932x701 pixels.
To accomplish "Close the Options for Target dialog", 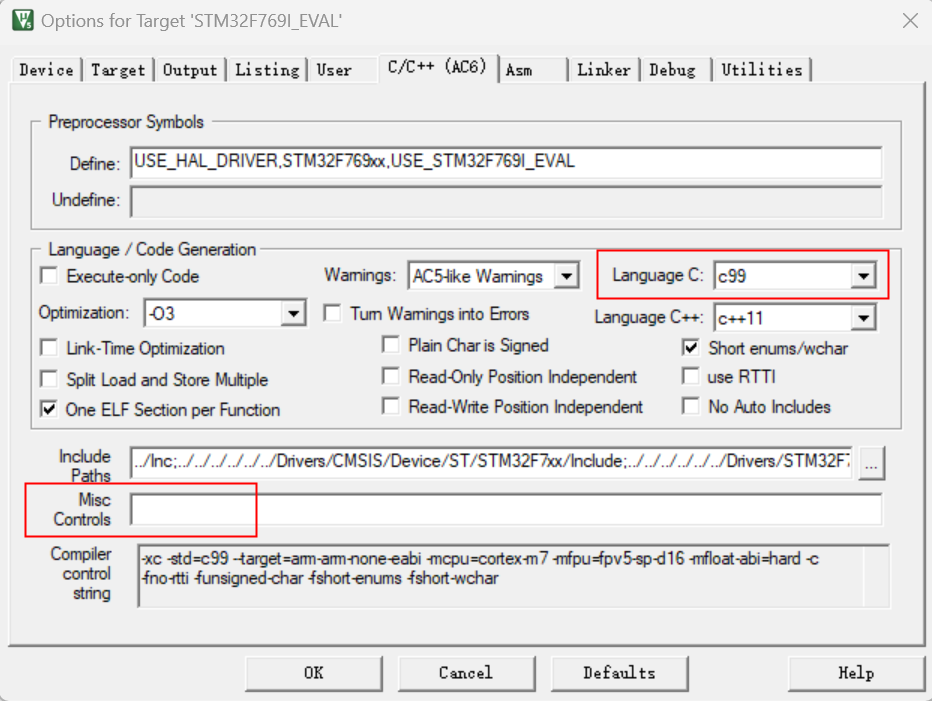I will (909, 20).
